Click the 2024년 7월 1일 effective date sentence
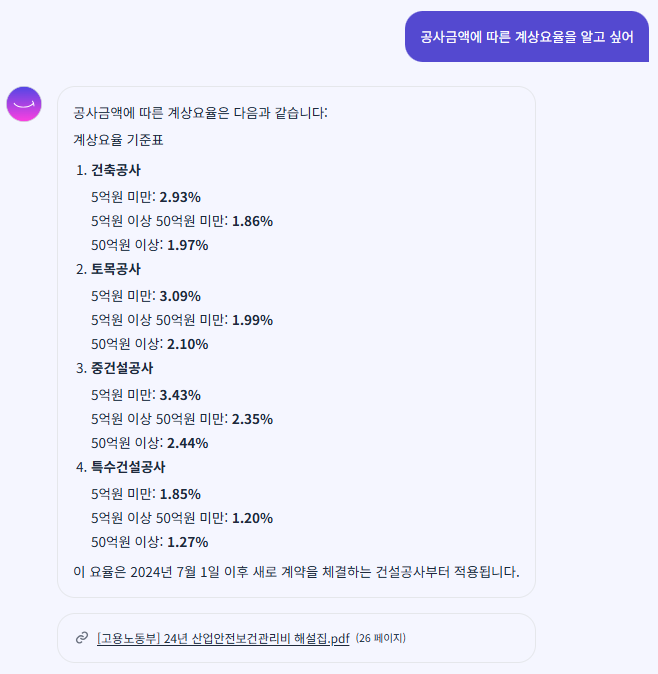The width and height of the screenshot is (658, 674). pyautogui.click(x=296, y=572)
